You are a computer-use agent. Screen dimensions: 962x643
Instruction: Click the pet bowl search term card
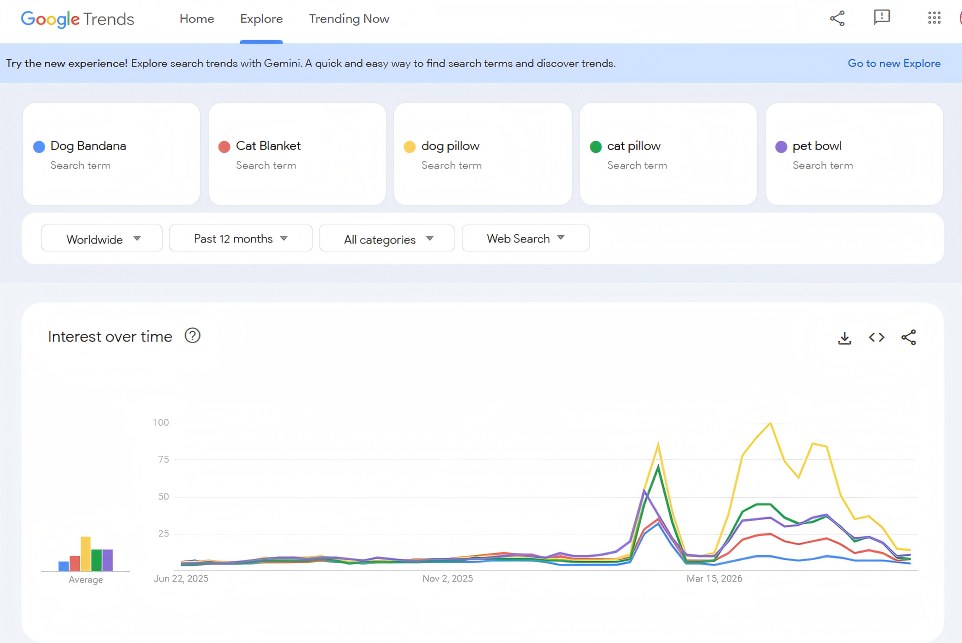854,153
